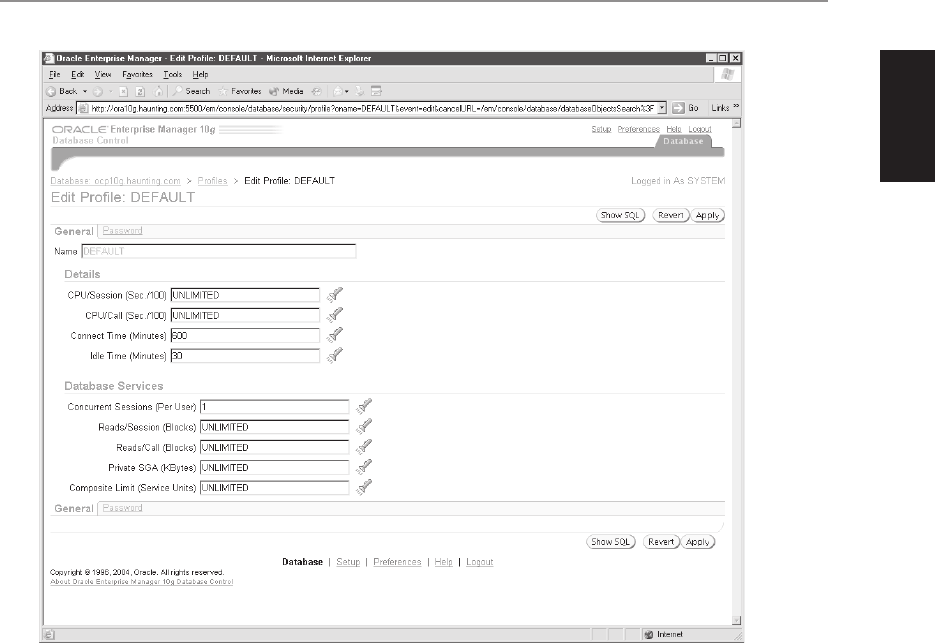
Task: Click the Refresh page icon
Action: click(x=140, y=91)
